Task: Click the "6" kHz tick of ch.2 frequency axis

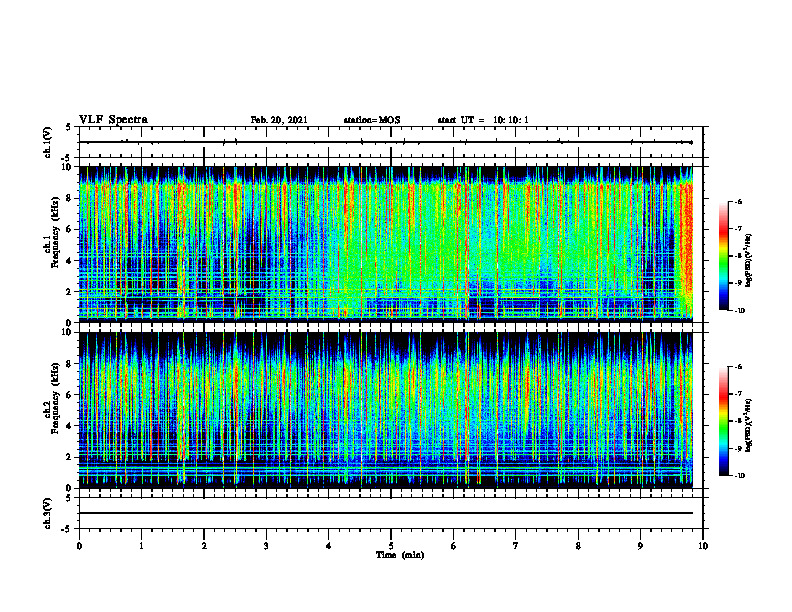Action: coord(70,394)
